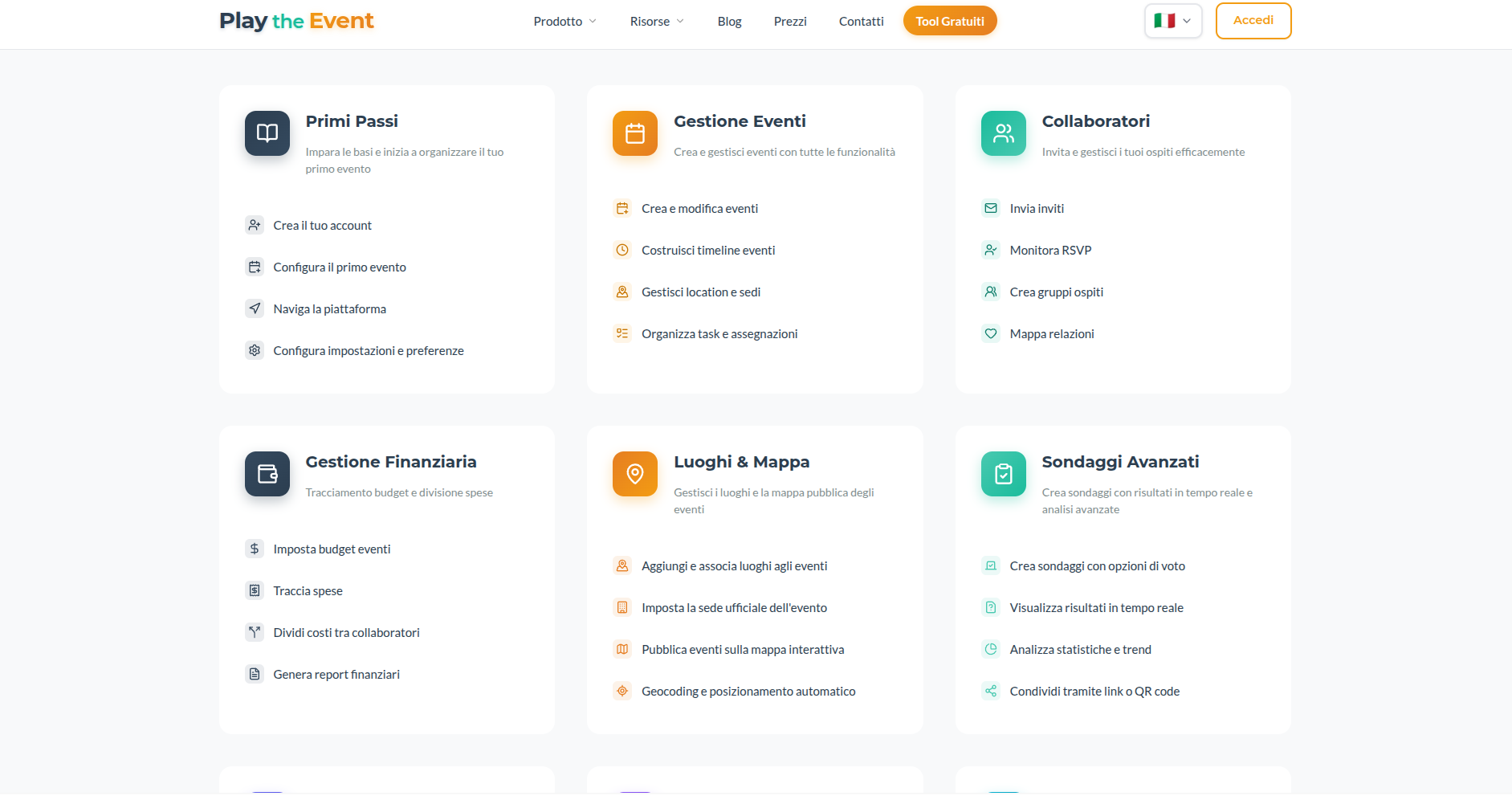Image resolution: width=1512 pixels, height=796 pixels.
Task: Open Configura impostazioni e preferenze link
Action: 369,351
